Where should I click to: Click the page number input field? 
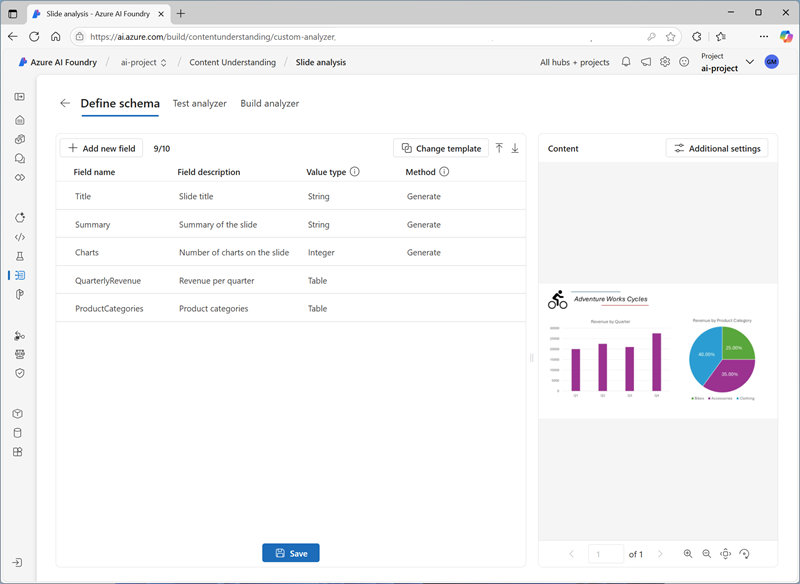tap(606, 554)
